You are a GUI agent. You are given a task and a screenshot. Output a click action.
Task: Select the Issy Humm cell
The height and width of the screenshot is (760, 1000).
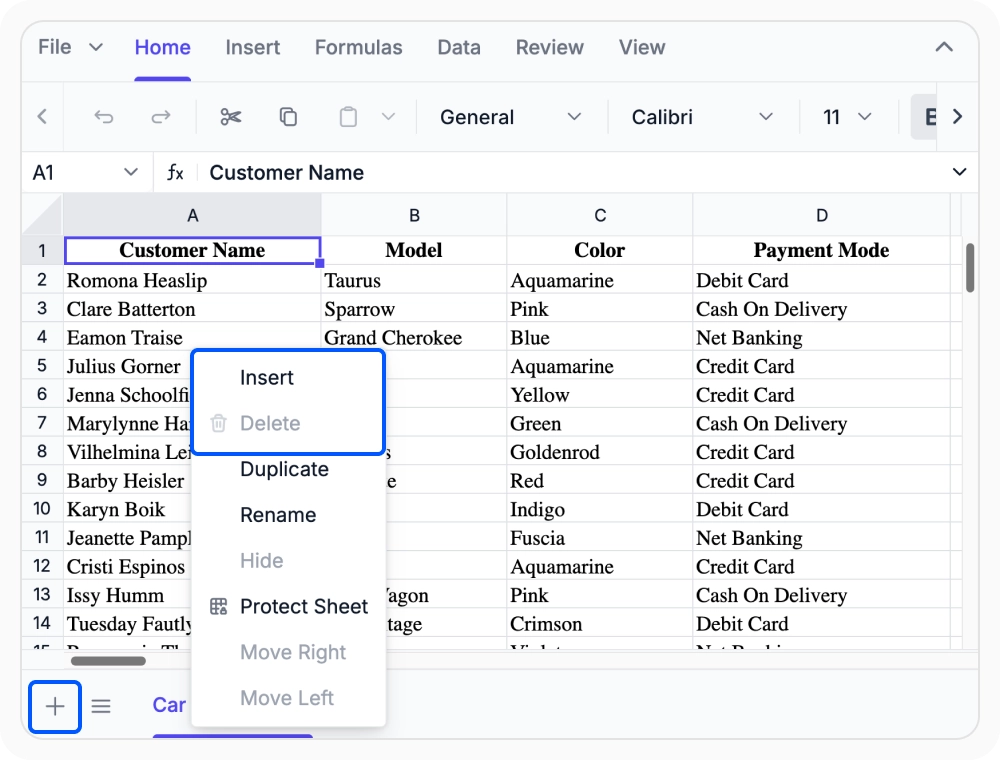(x=128, y=595)
